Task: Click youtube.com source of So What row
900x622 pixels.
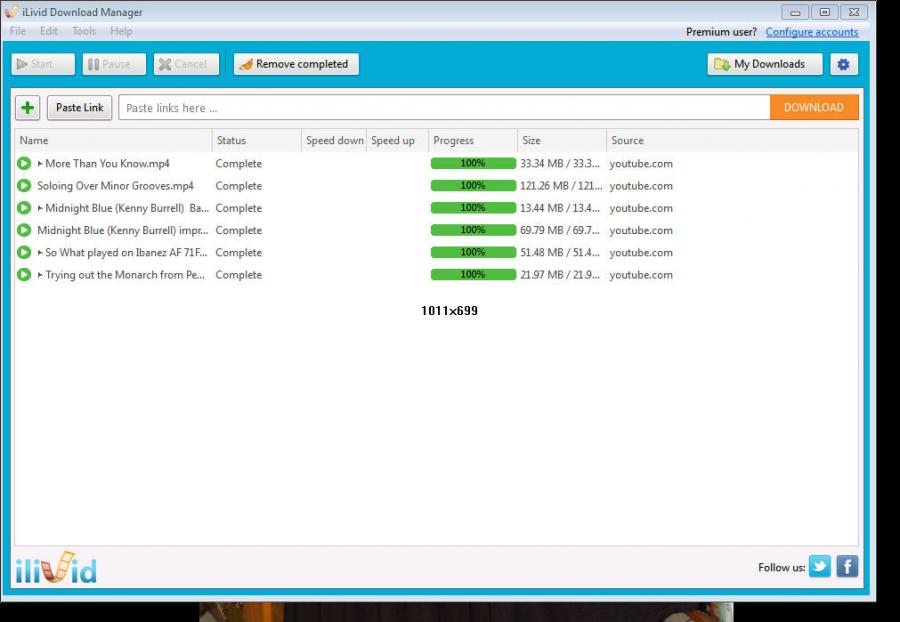Action: click(x=641, y=252)
